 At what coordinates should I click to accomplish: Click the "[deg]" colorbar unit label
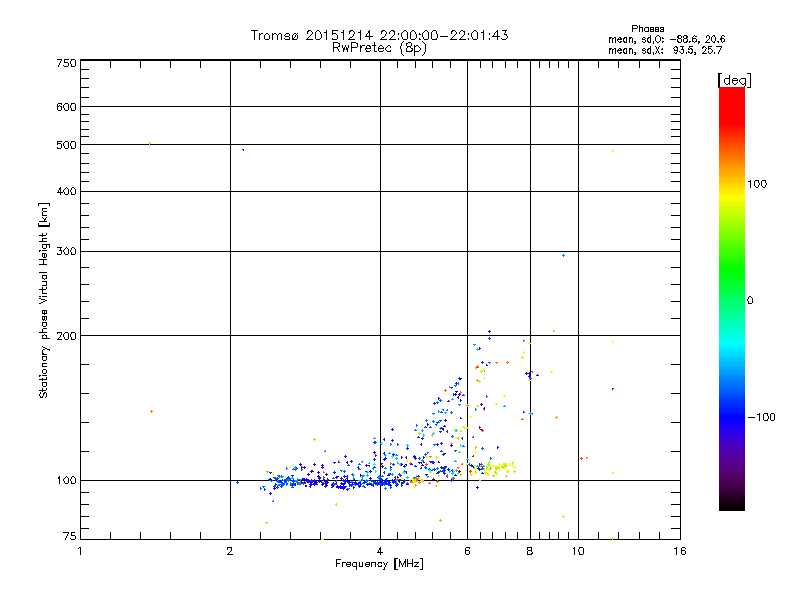tap(734, 80)
